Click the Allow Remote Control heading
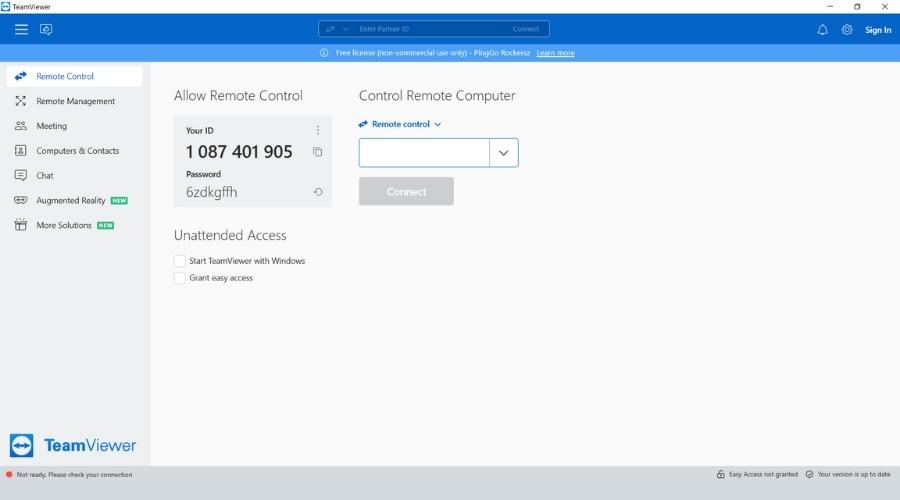 pos(238,96)
